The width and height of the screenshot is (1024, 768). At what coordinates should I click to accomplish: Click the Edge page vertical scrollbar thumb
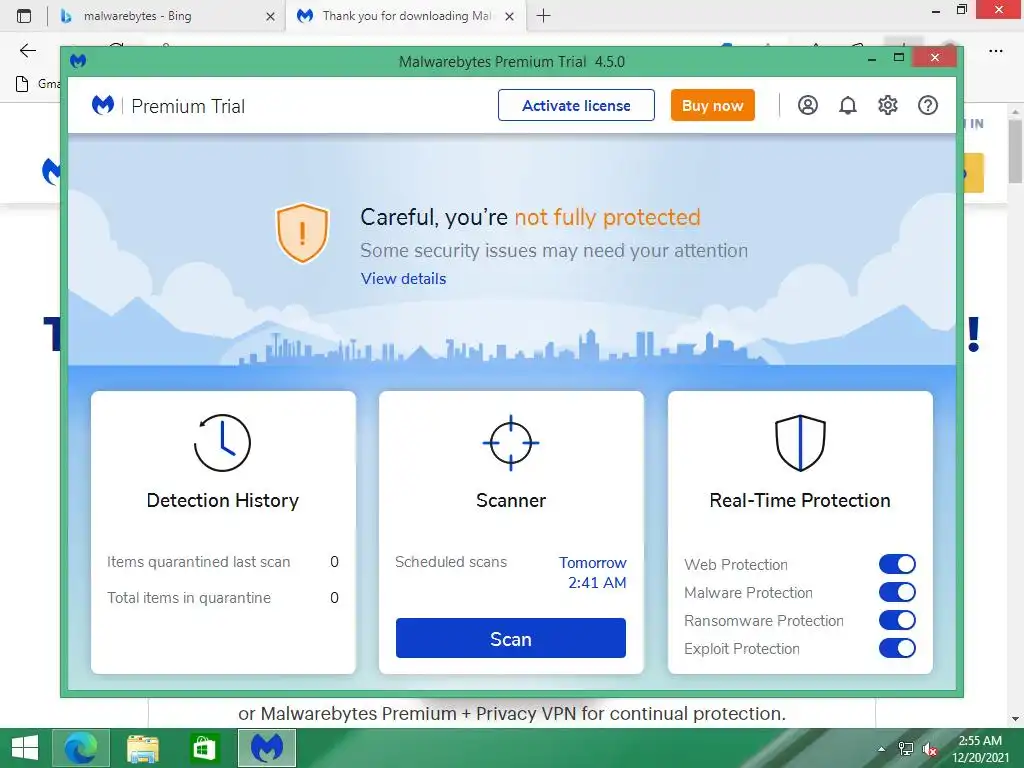coord(1016,152)
